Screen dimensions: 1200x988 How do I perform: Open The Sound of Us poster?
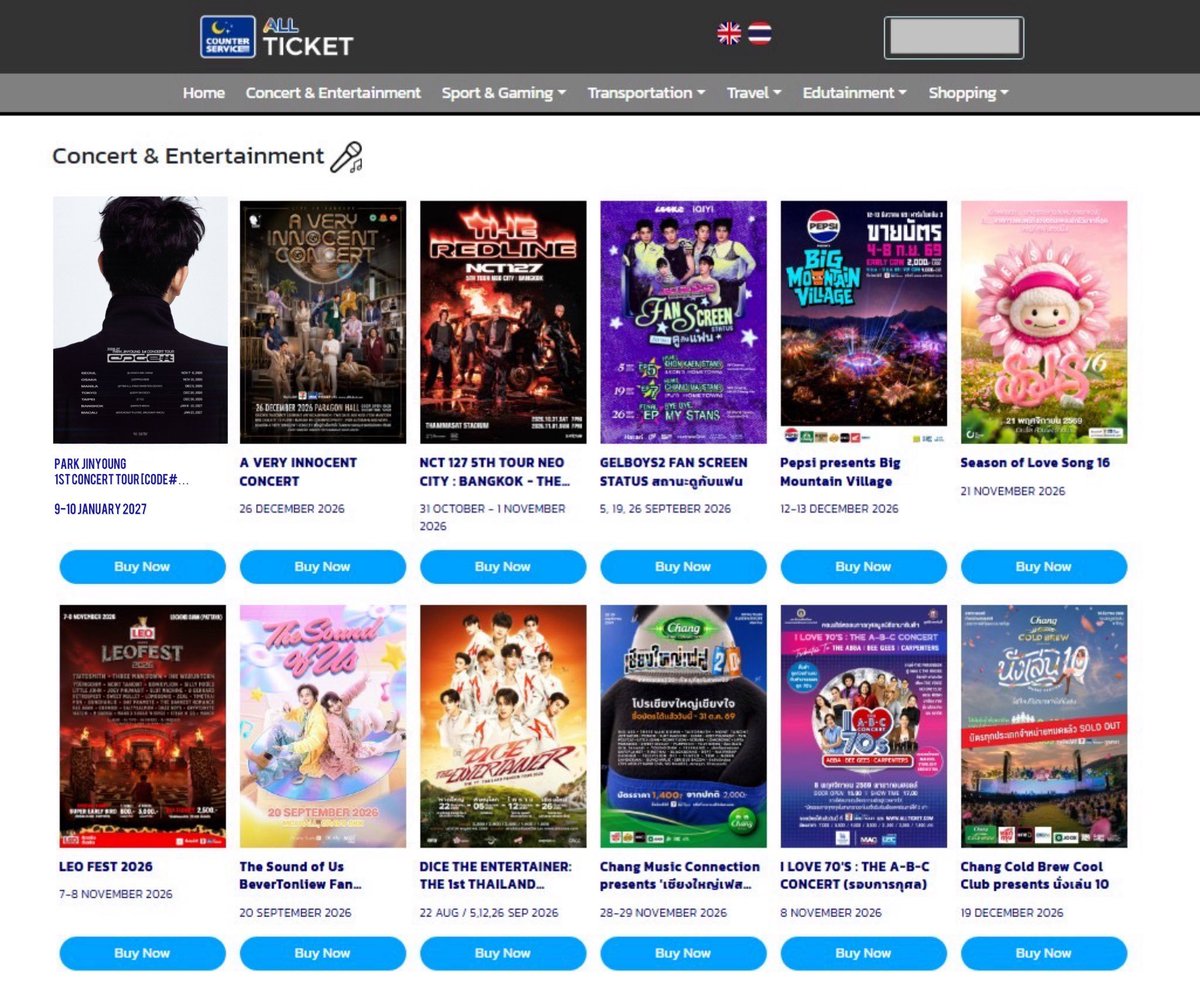tap(323, 726)
